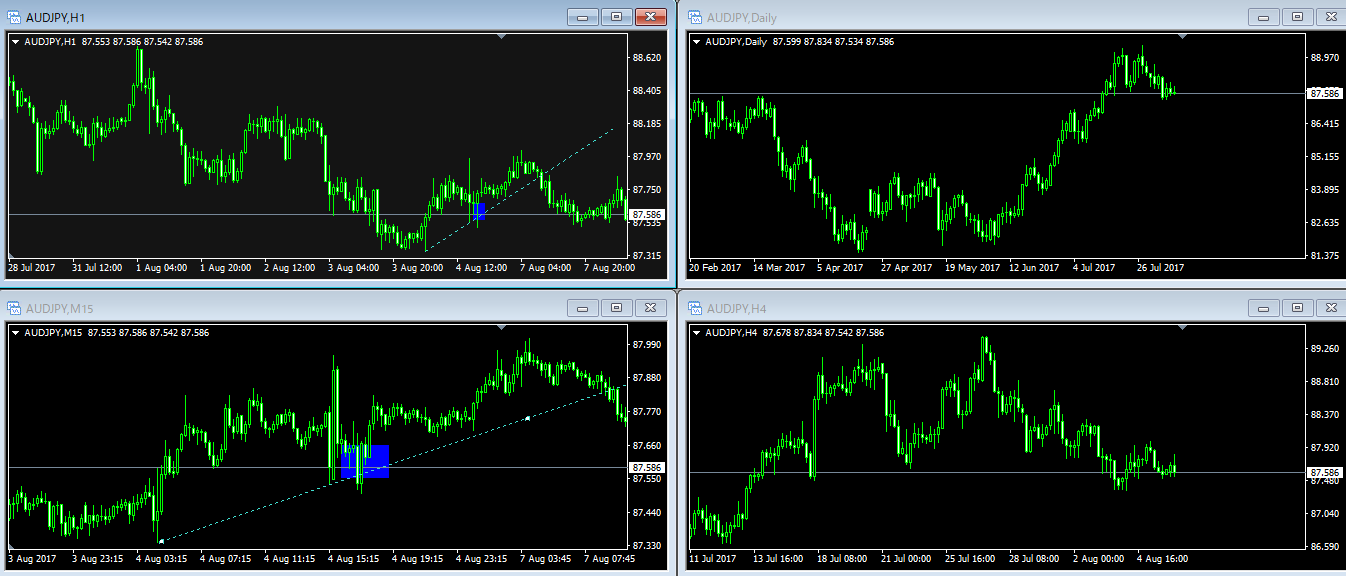Click the AUDJPY,Daily window chart icon
Screen dimensions: 1346x576
click(694, 17)
